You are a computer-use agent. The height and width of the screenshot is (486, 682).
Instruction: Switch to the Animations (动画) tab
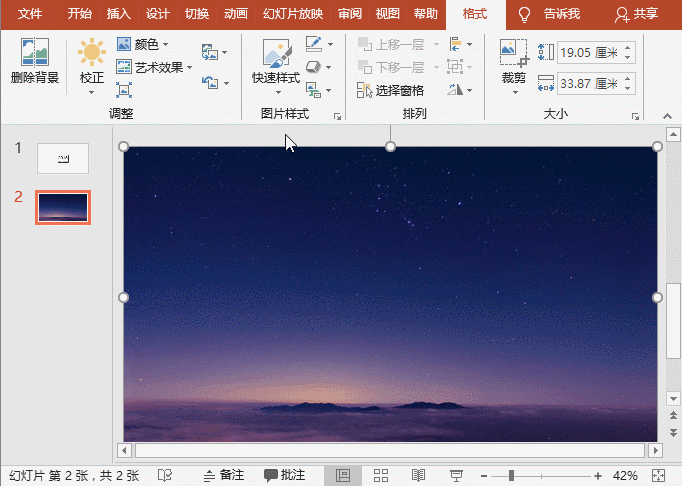click(236, 14)
